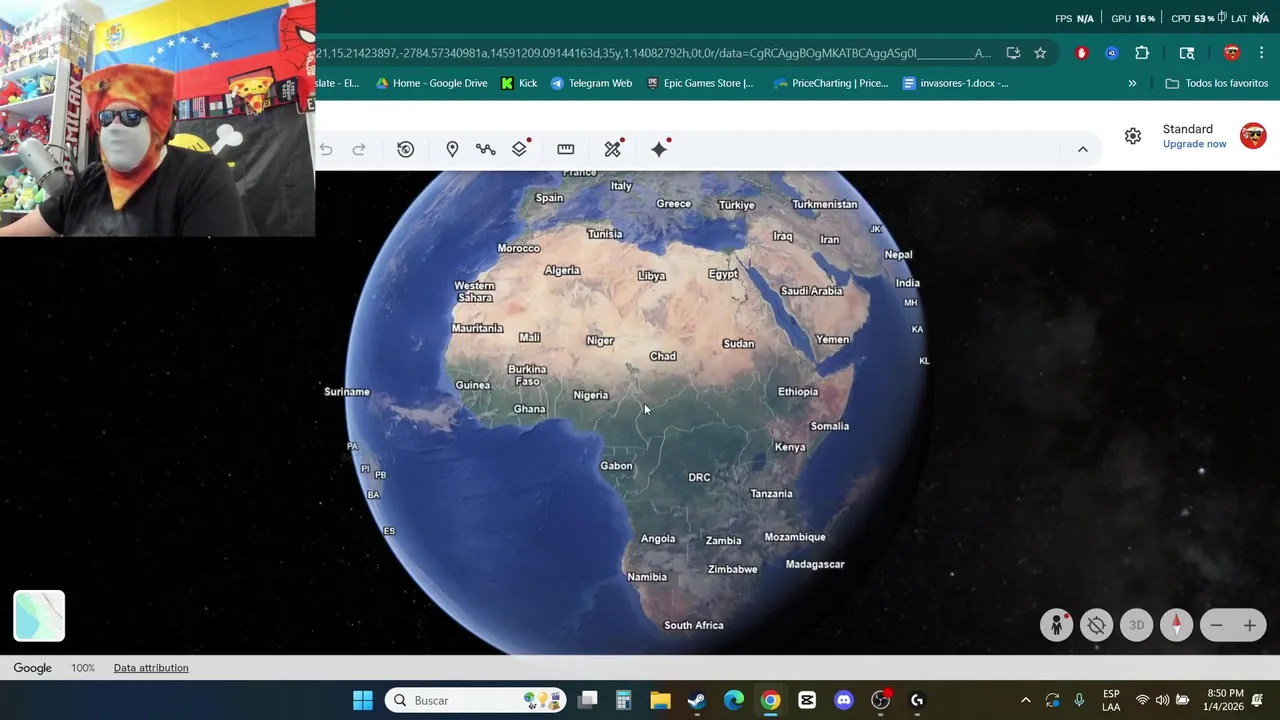The width and height of the screenshot is (1280, 720).
Task: Open invasores-1.docx bookmark
Action: coord(955,83)
